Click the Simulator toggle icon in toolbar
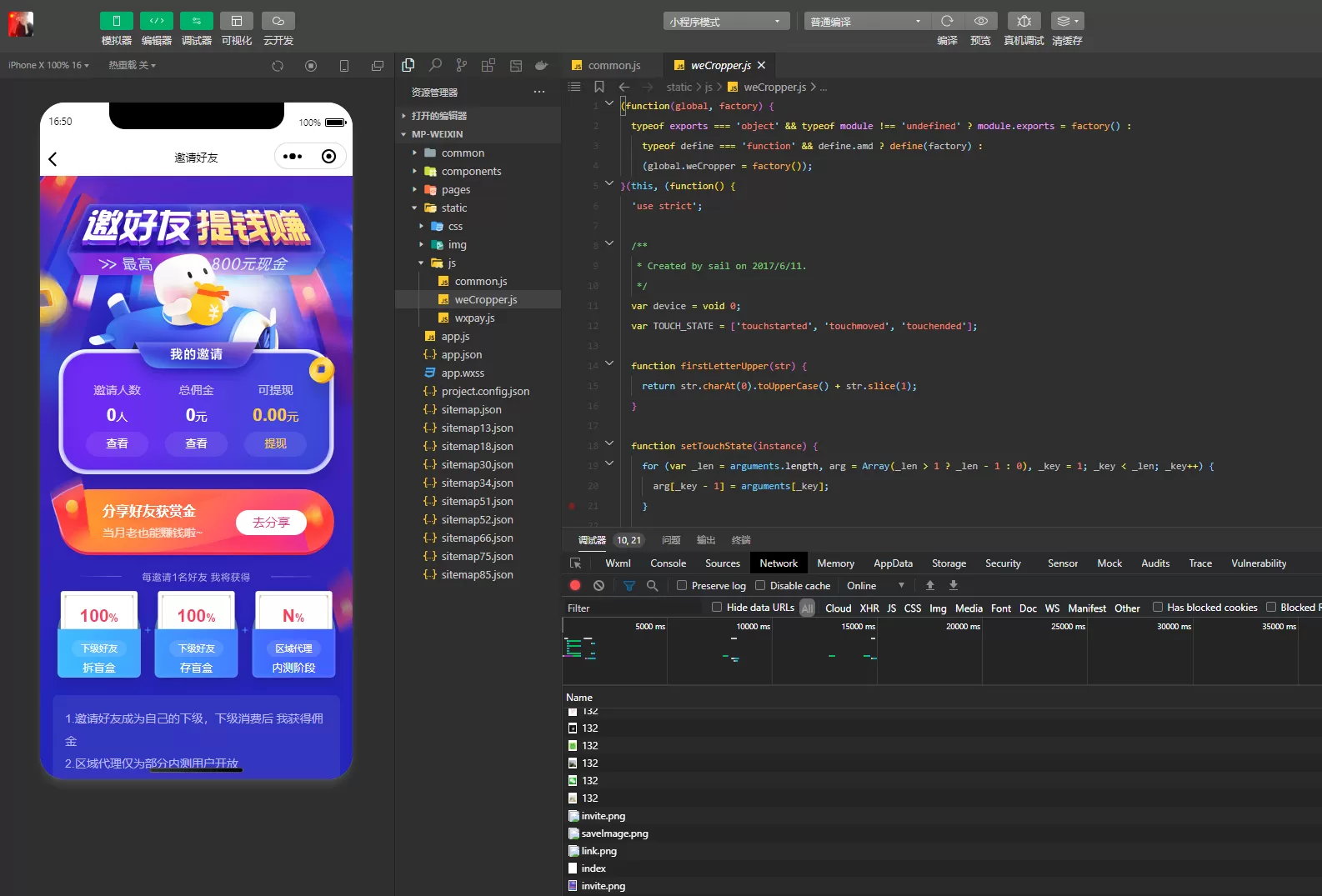 116,21
